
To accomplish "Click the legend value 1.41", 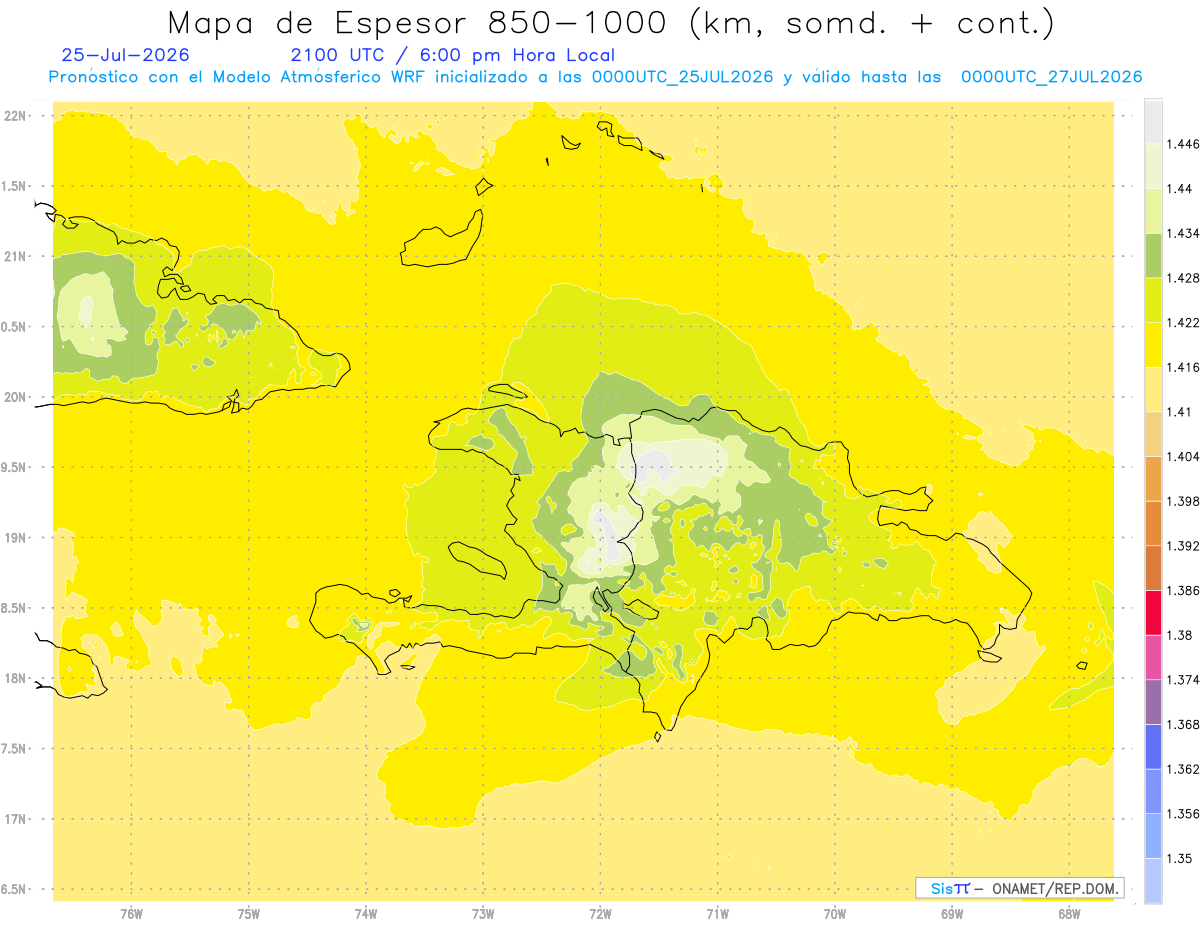I will tap(1180, 411).
